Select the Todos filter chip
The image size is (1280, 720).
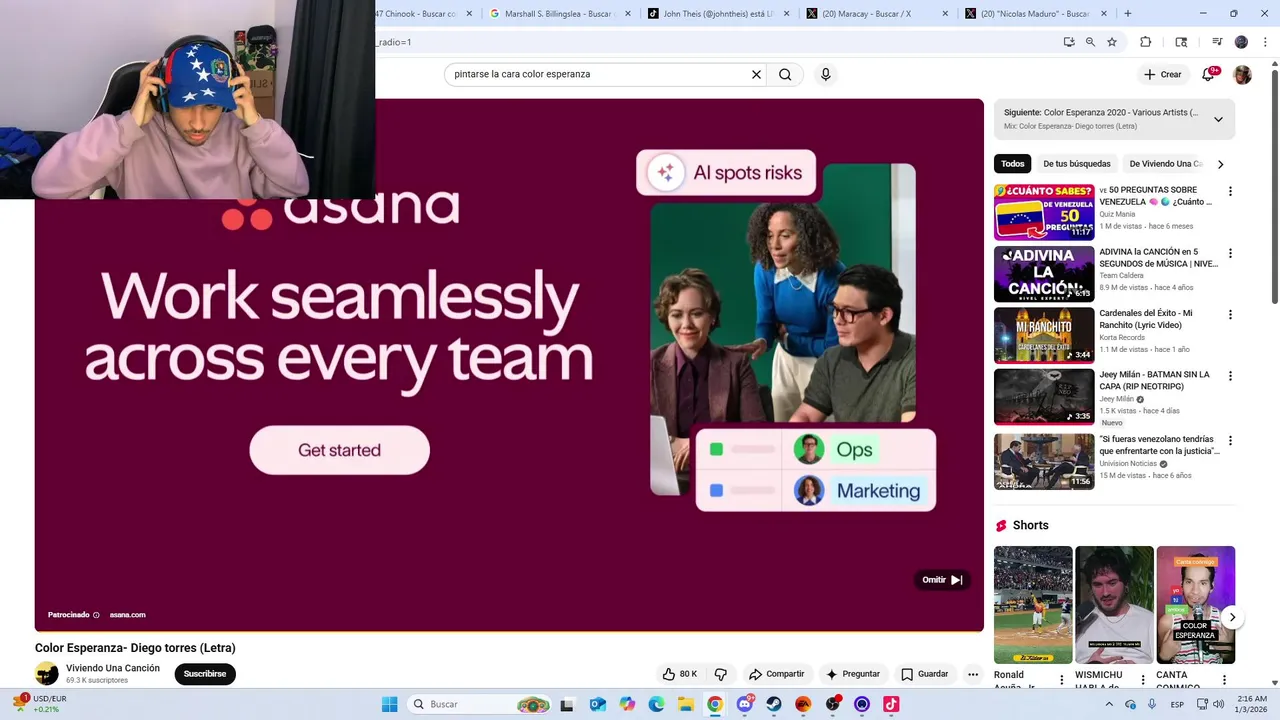1013,164
